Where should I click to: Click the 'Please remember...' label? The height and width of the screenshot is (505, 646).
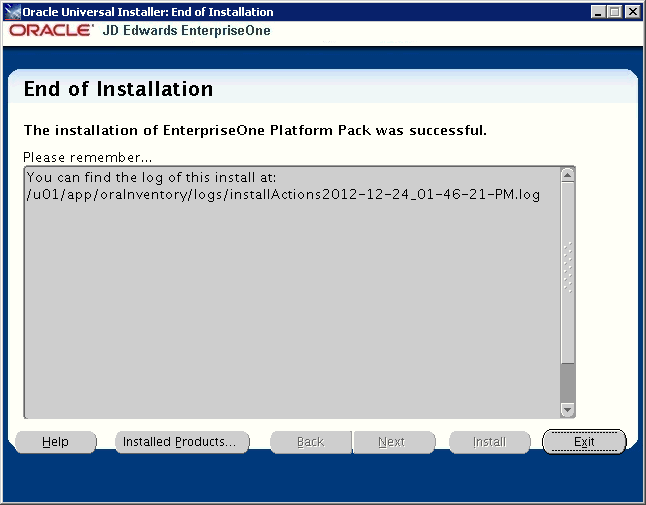click(87, 157)
